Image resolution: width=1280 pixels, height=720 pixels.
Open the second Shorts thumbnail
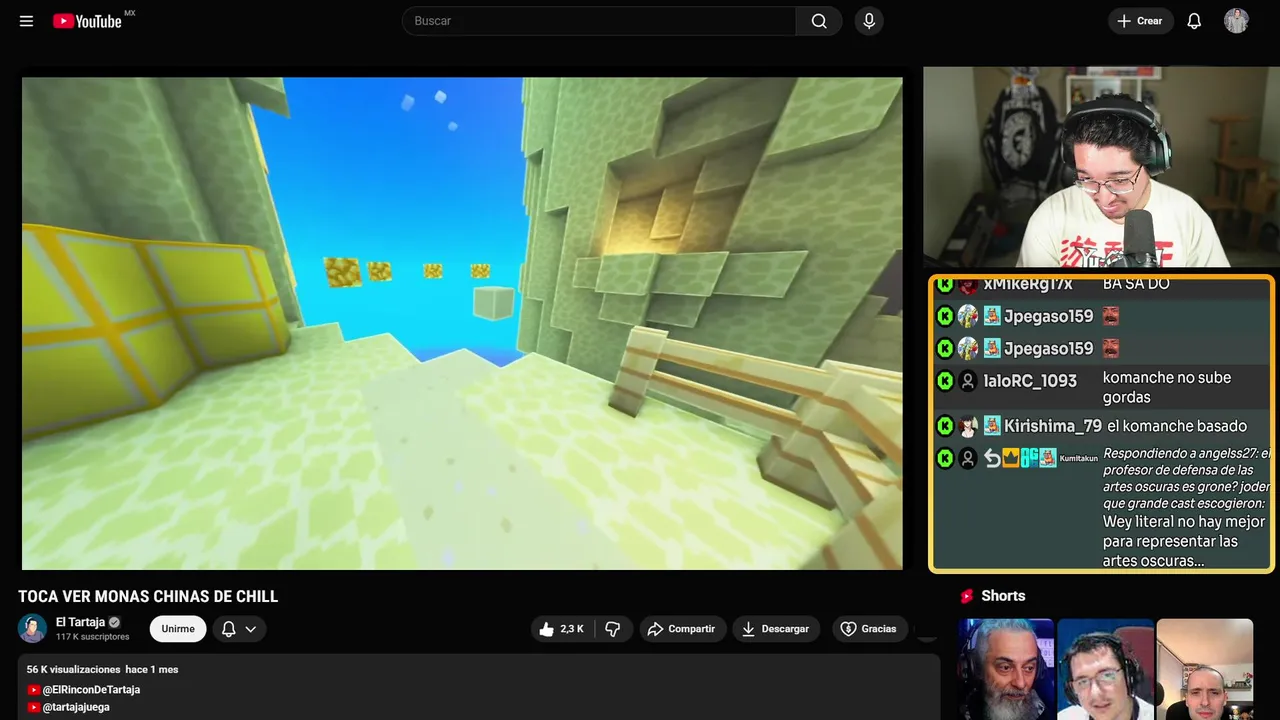point(1105,669)
